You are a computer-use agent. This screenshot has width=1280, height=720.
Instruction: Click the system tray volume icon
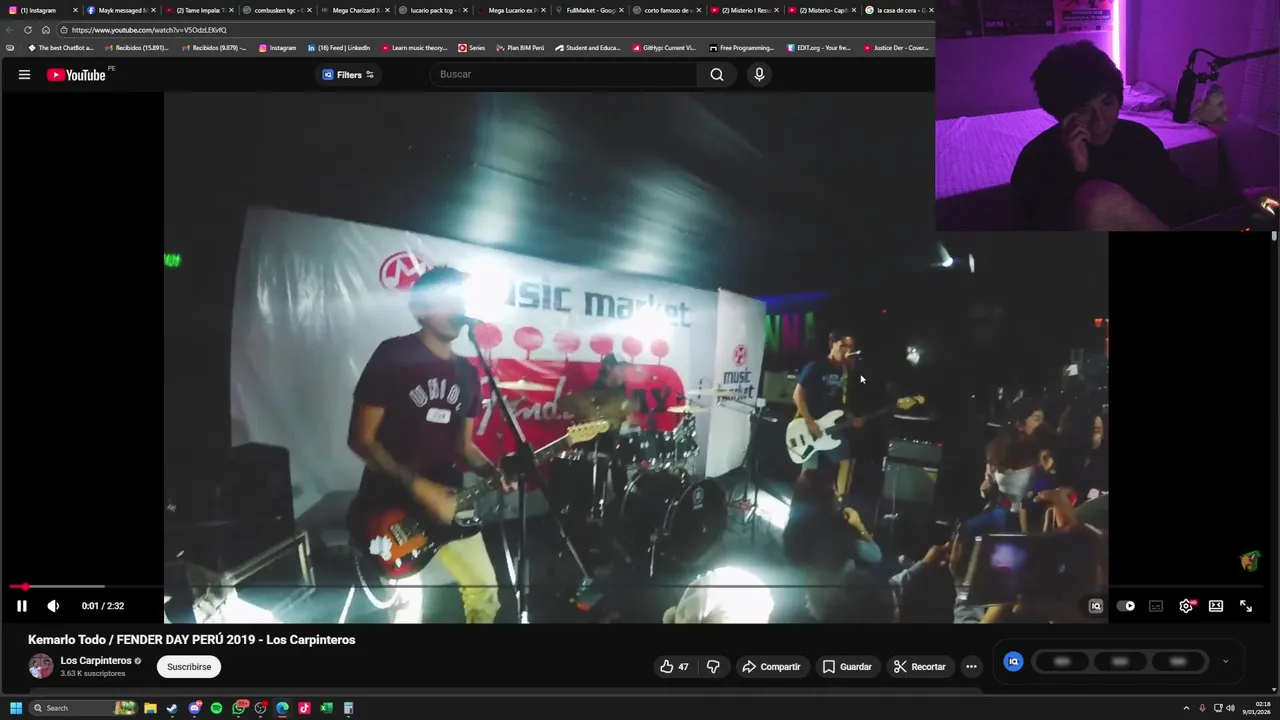pos(1230,708)
